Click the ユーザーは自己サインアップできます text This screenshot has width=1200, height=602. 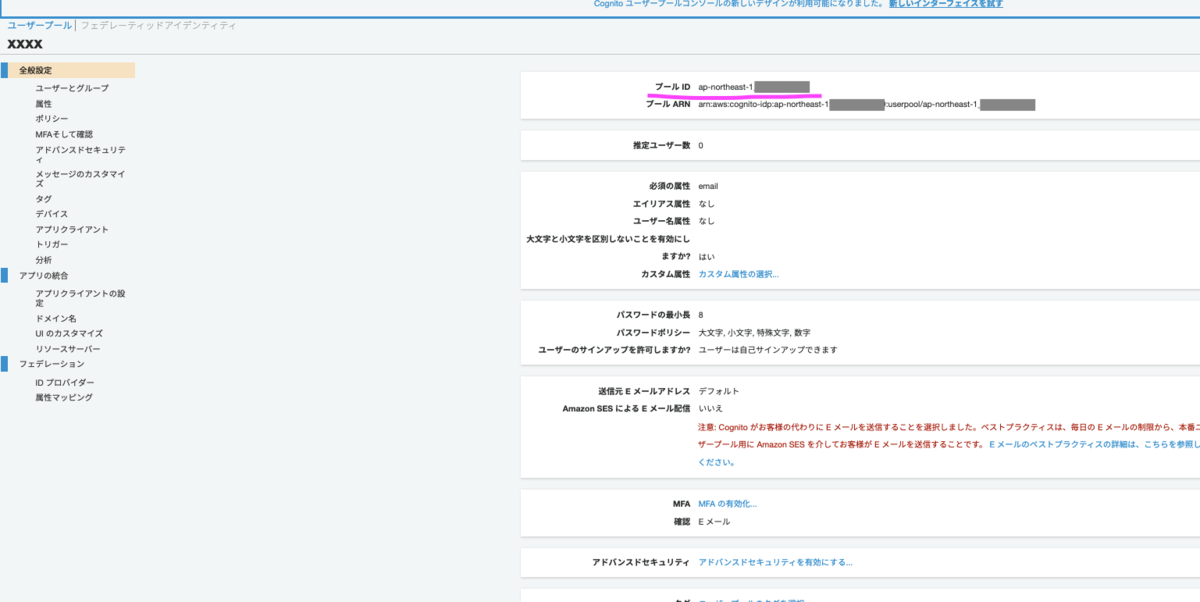click(x=768, y=350)
